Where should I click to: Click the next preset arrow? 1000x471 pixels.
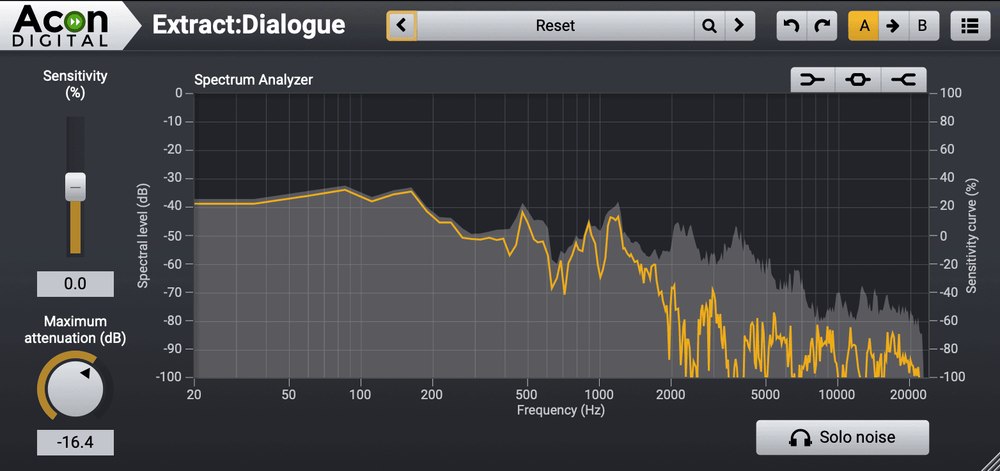click(739, 26)
